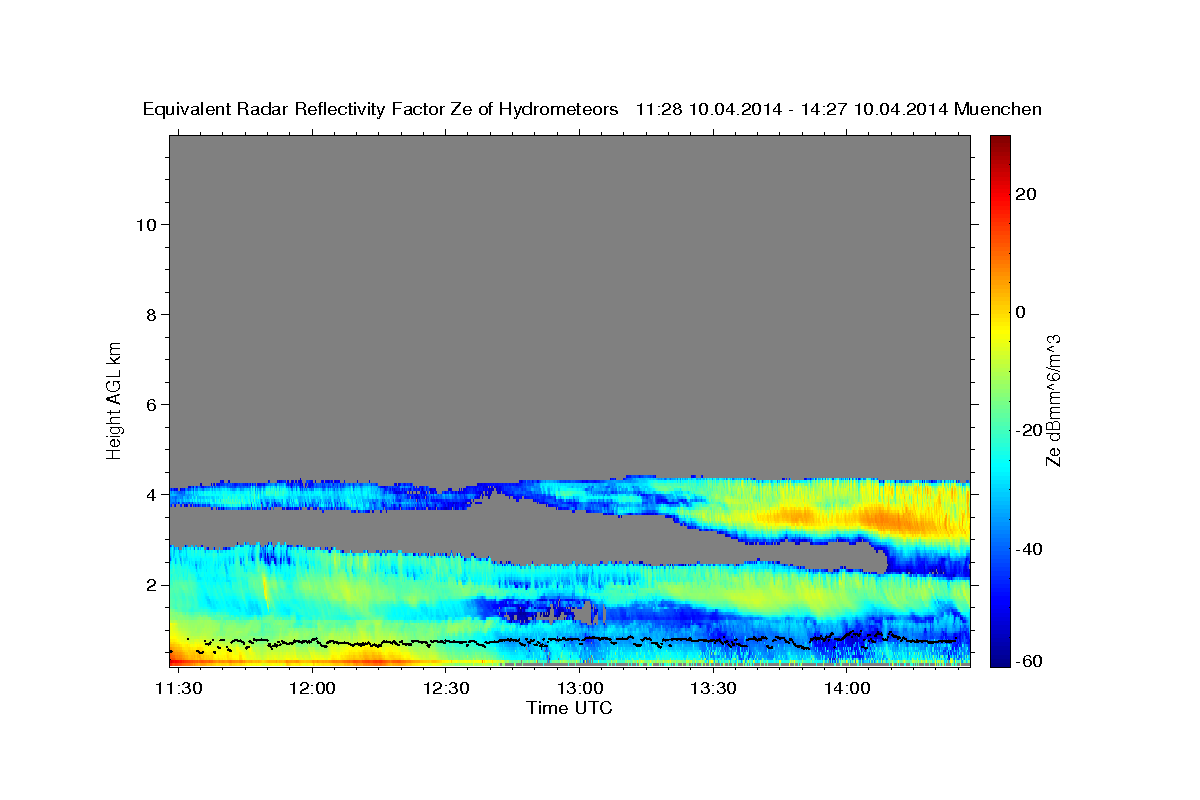Click the '13:30' time tick label
The image size is (1200, 800).
point(714,689)
